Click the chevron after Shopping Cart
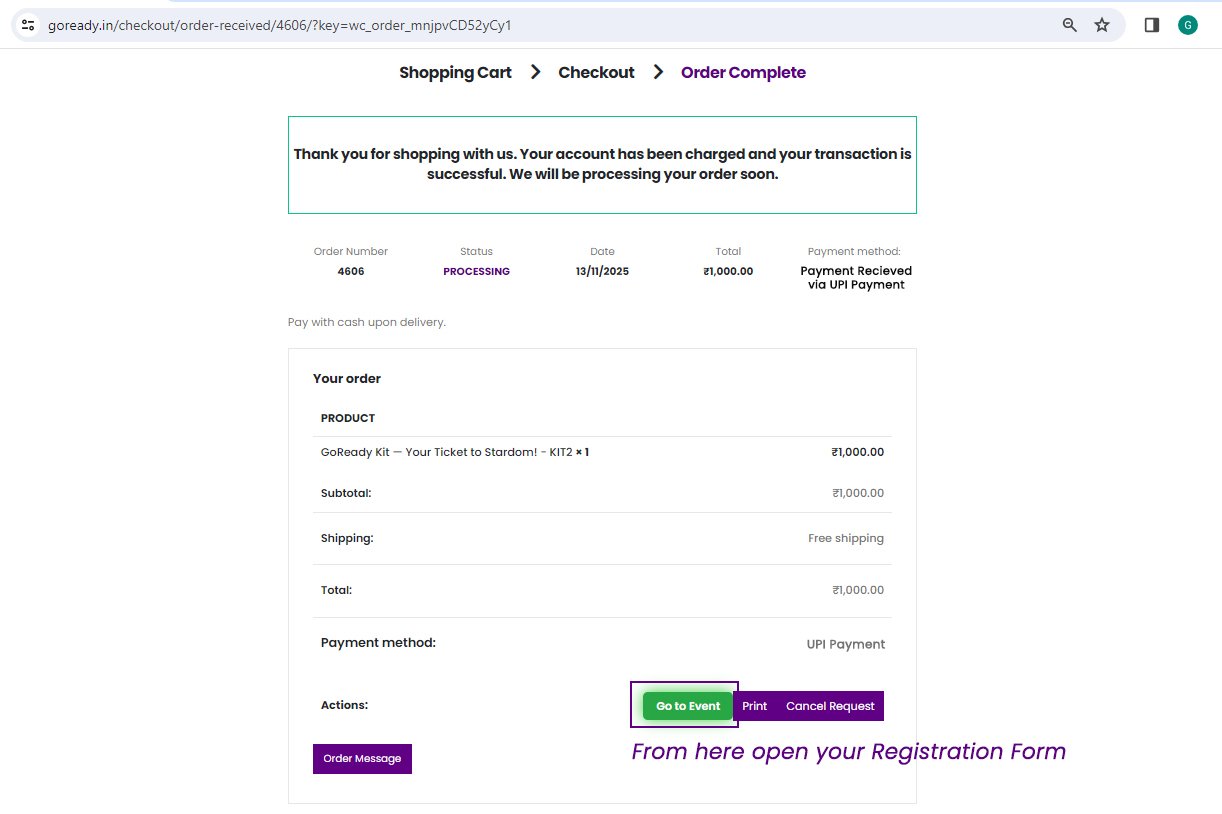The image size is (1222, 814). (536, 72)
